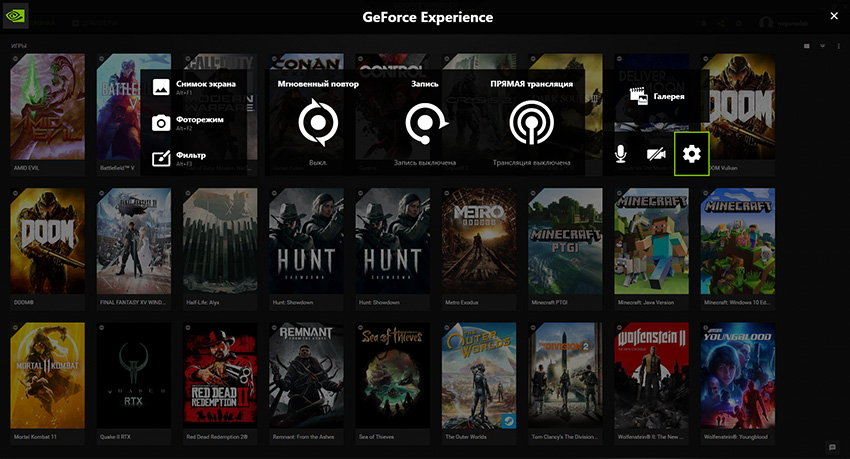Click the Запись record icon
850x459 pixels.
(425, 123)
